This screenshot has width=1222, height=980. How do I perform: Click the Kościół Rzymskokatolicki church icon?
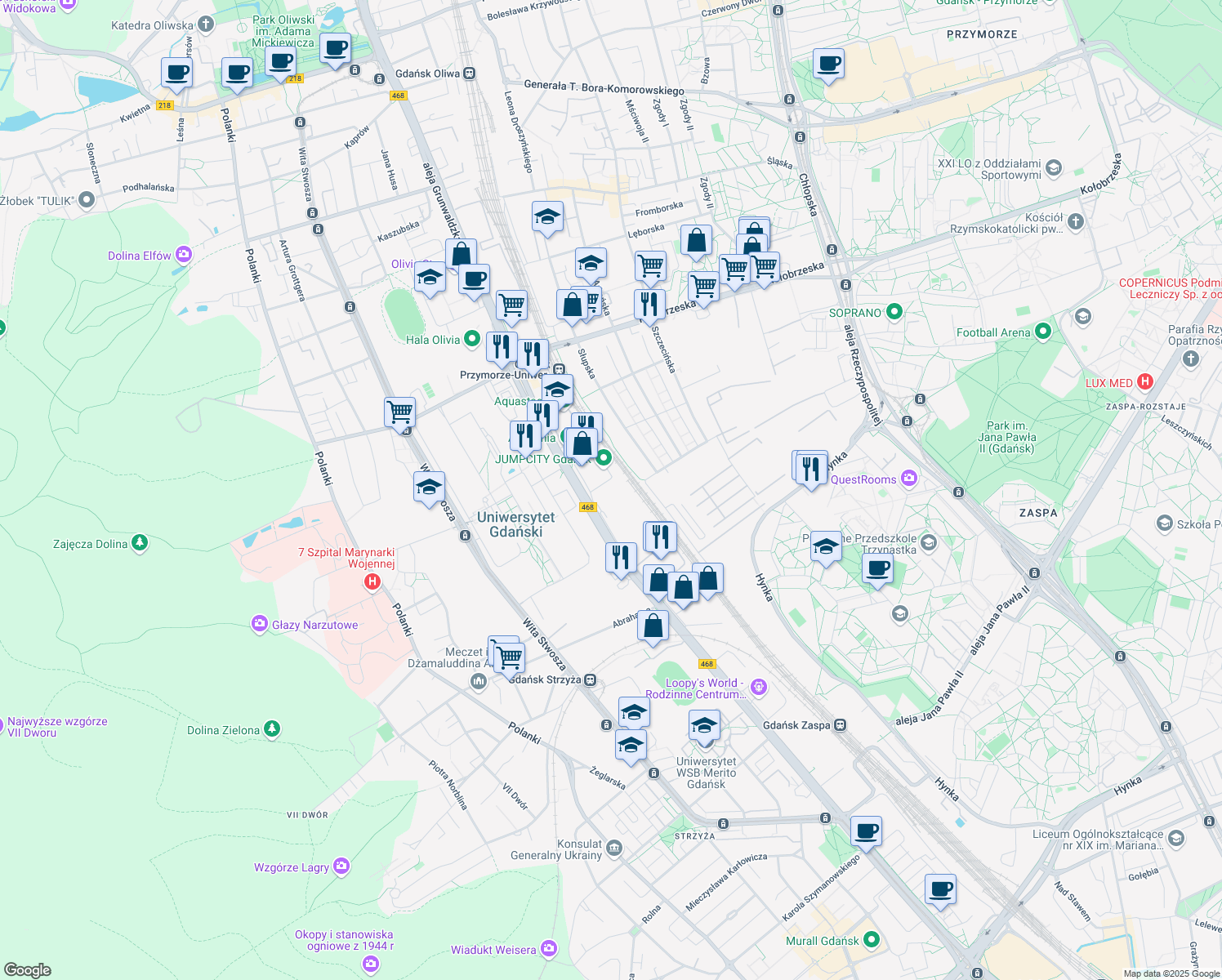click(1076, 220)
